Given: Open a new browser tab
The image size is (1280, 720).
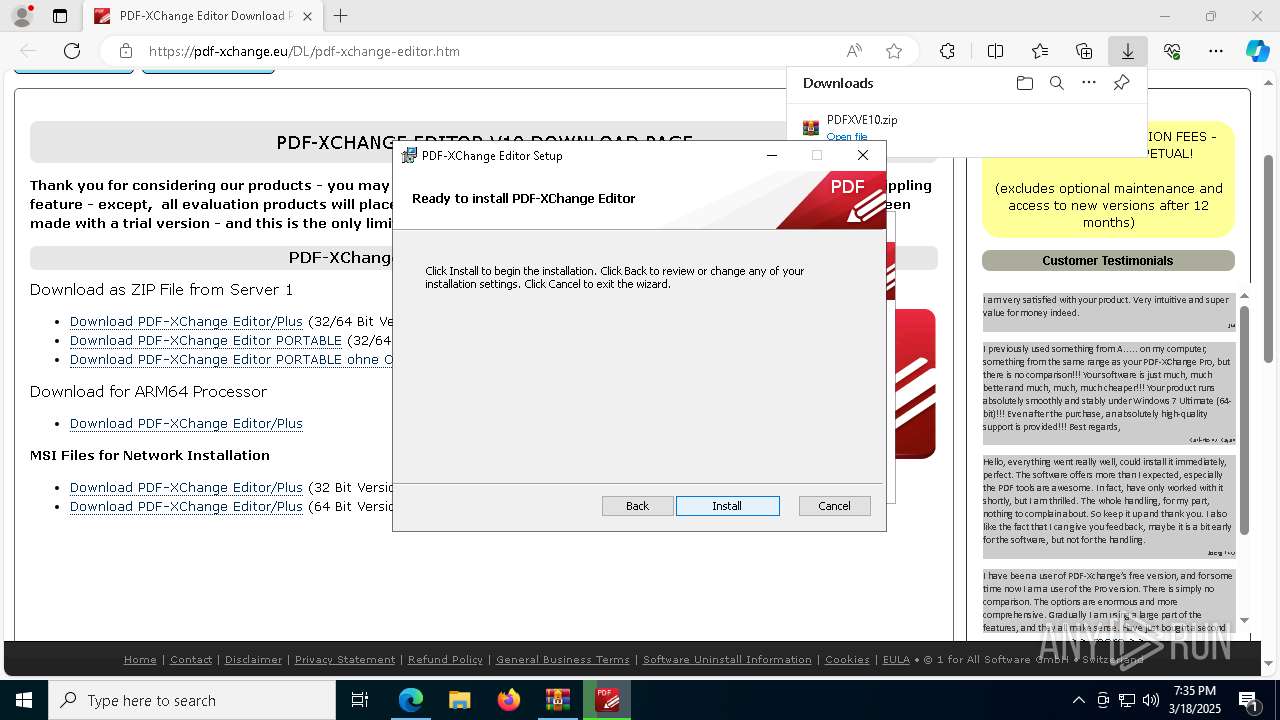Looking at the screenshot, I should point(341,16).
